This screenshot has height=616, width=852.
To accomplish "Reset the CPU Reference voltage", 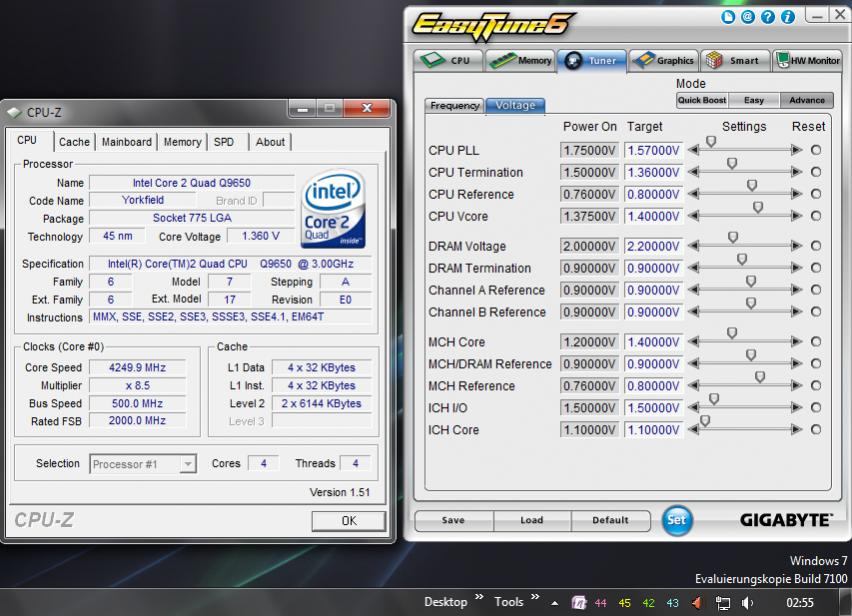I will tap(816, 194).
